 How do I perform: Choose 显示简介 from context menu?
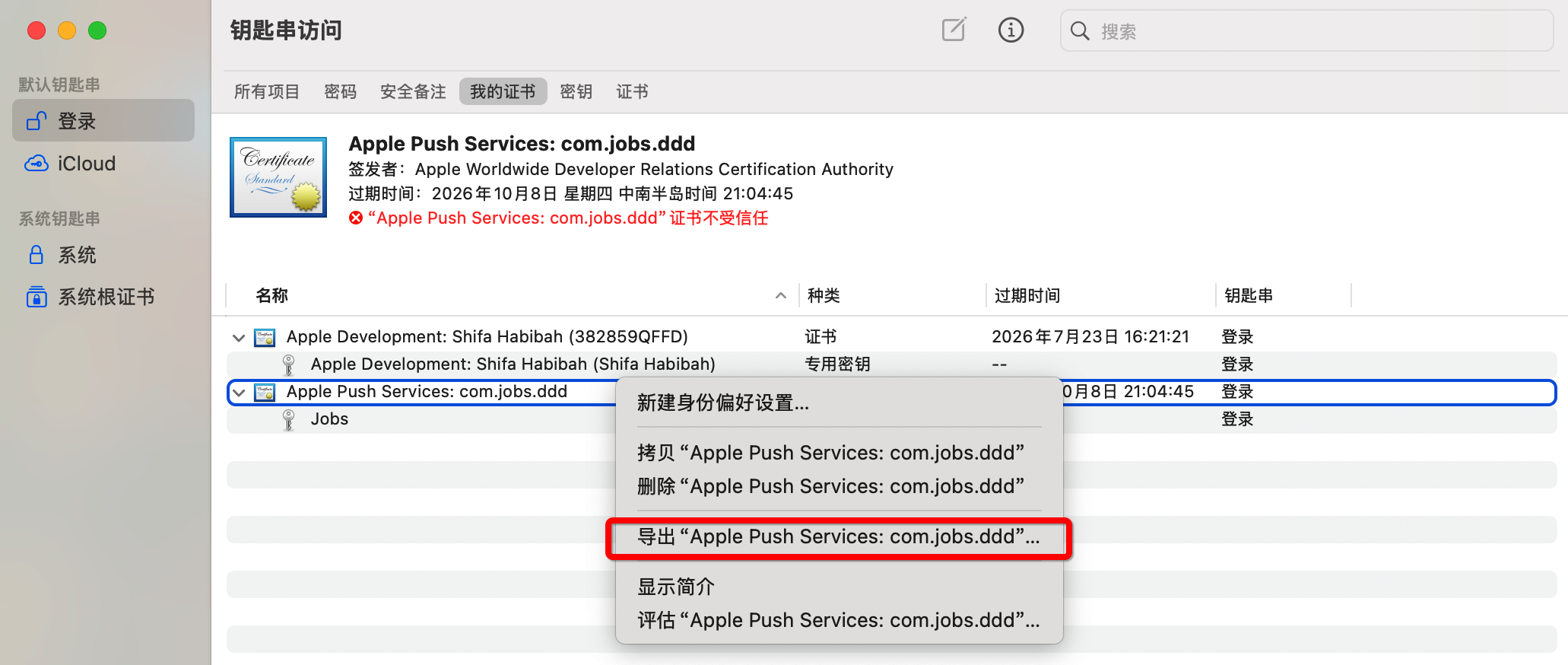click(839, 587)
